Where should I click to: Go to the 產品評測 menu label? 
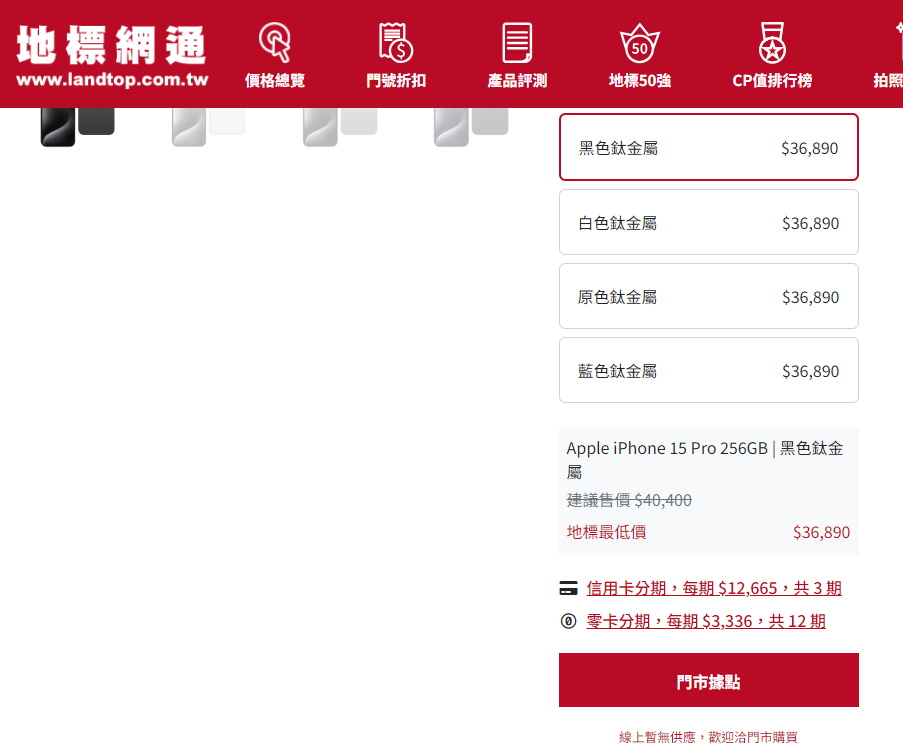click(517, 81)
